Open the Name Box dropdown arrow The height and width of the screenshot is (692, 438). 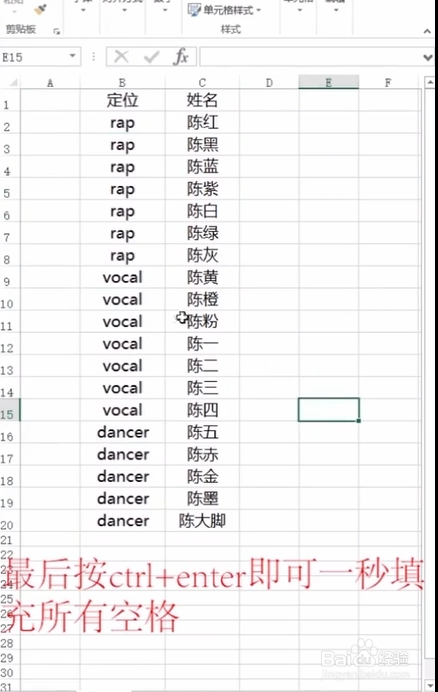pyautogui.click(x=72, y=56)
